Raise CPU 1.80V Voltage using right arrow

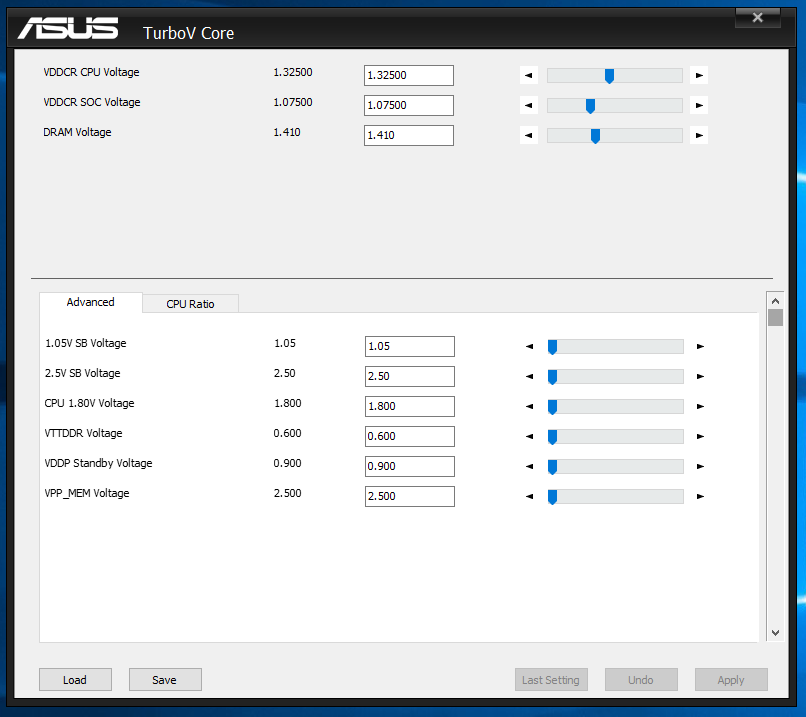pyautogui.click(x=700, y=407)
